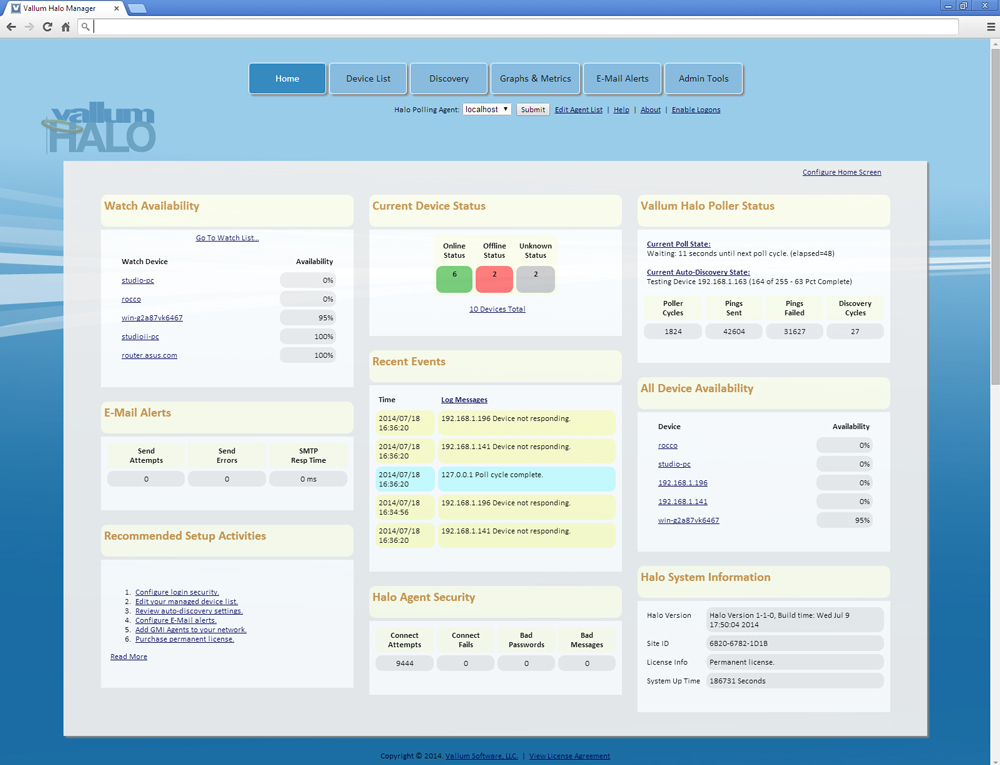Click the green Online Status box
1000x765 pixels.
pos(454,279)
